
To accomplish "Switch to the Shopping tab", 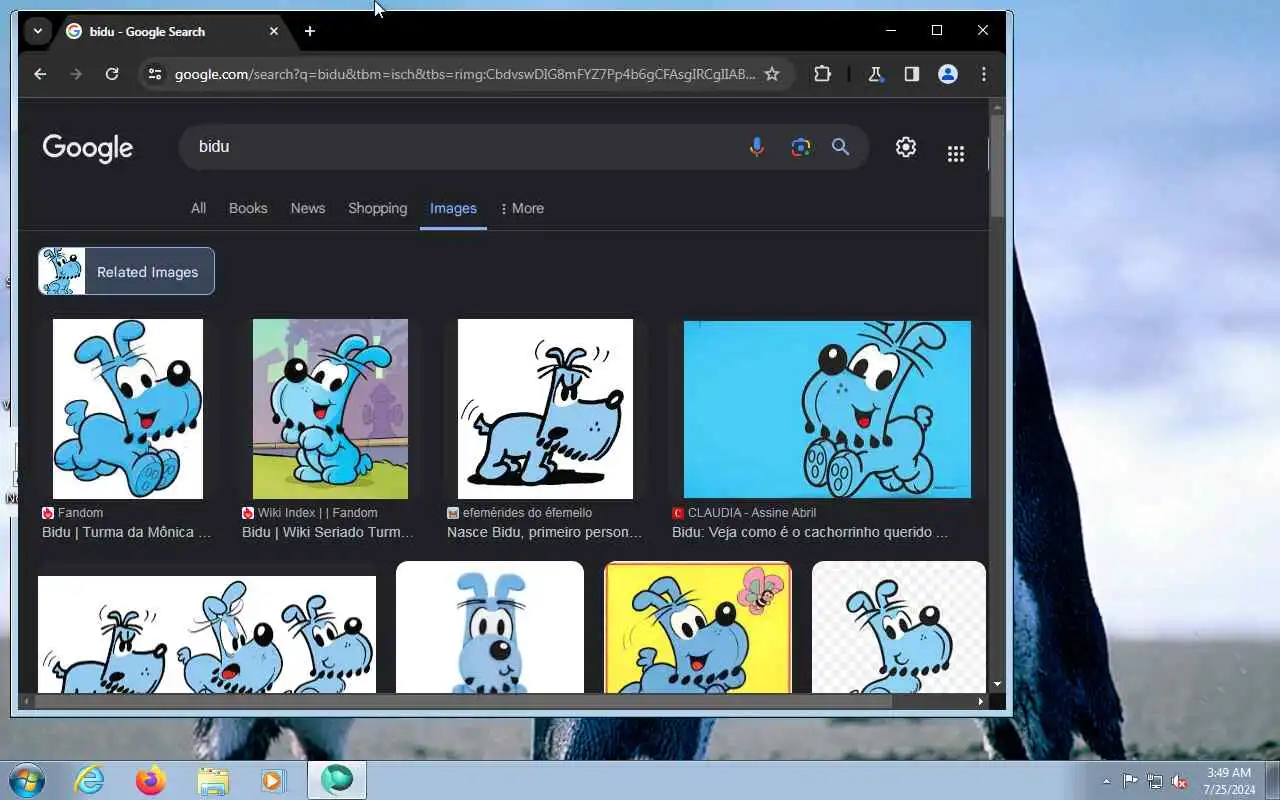I will (x=377, y=208).
